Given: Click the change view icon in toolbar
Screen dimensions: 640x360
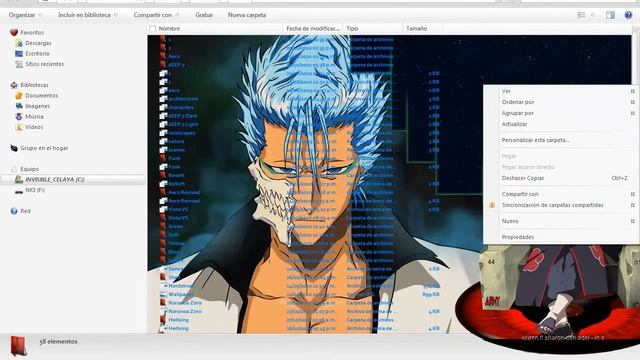Looking at the screenshot, I should click(x=581, y=15).
